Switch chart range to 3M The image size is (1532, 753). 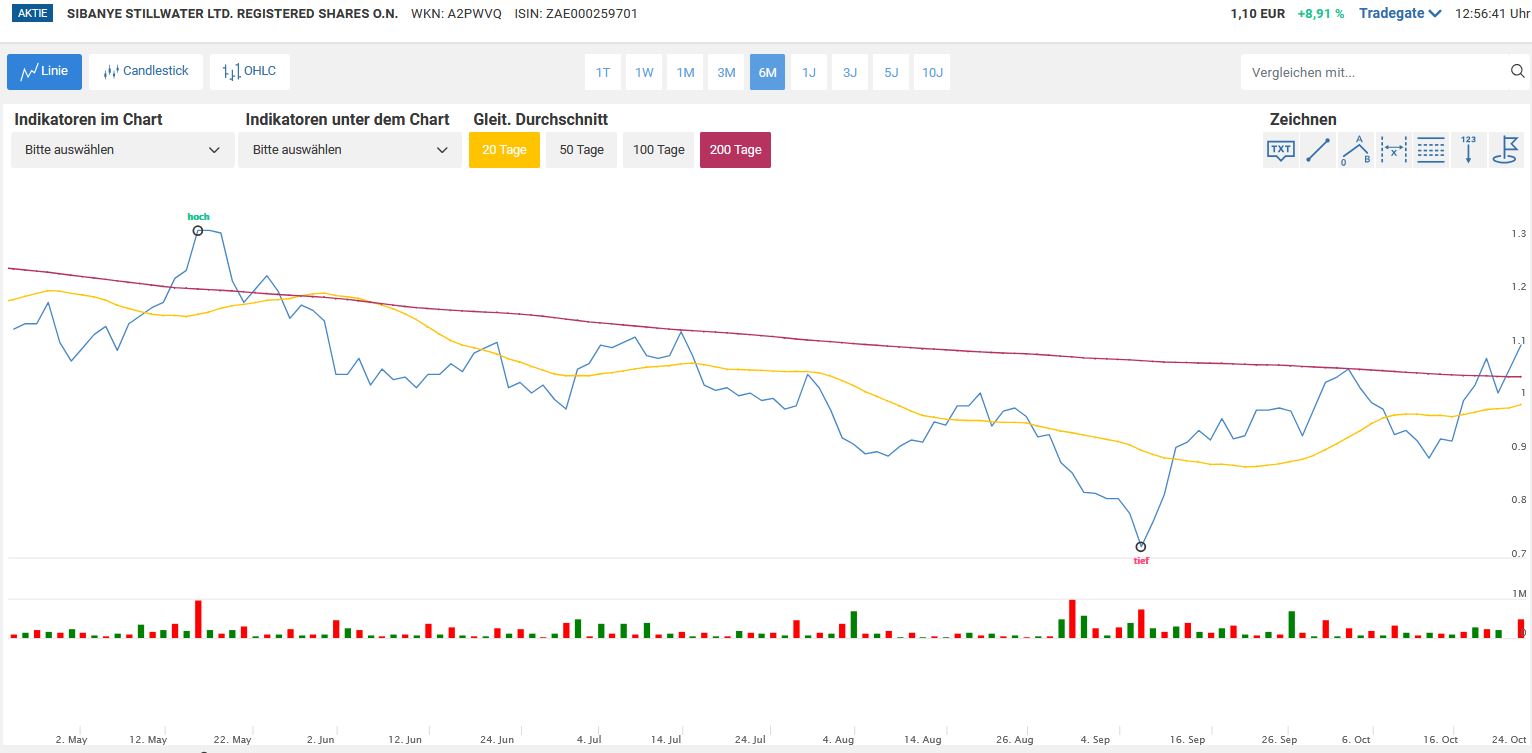(x=727, y=72)
